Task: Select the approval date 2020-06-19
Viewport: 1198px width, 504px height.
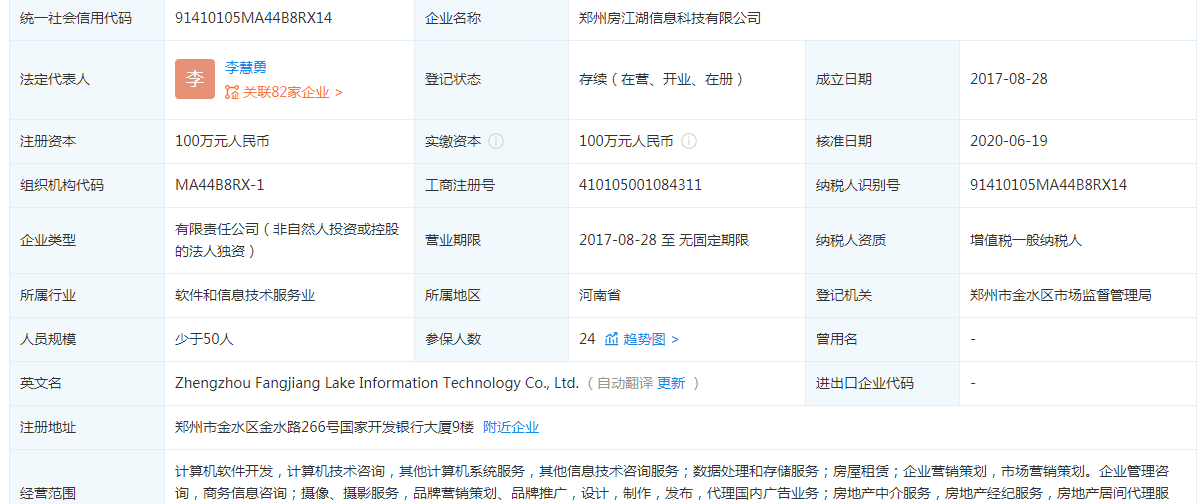Action: 1008,141
